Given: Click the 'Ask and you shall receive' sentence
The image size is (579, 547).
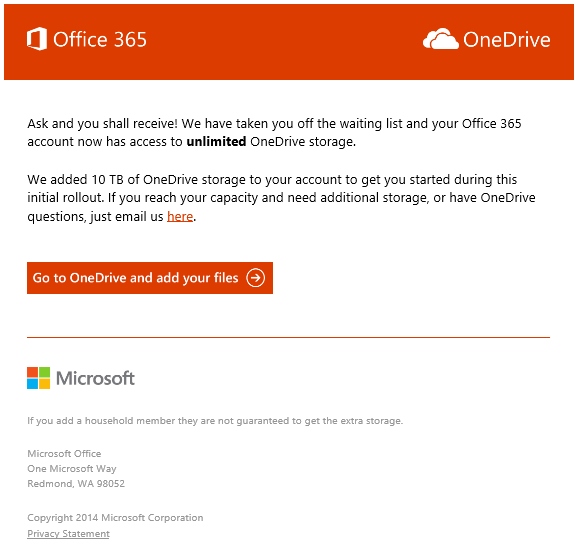Looking at the screenshot, I should coord(103,124).
